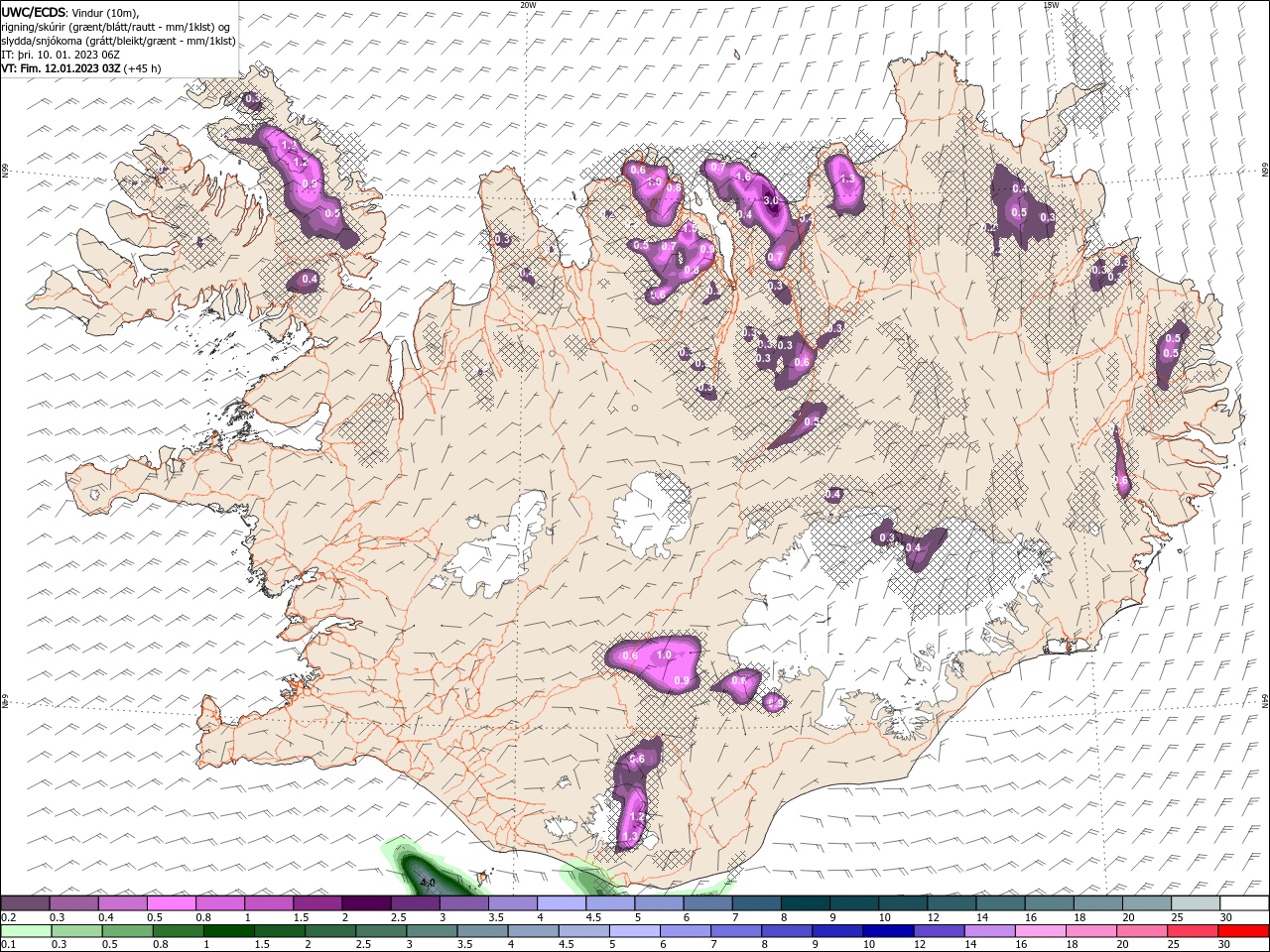Select the dusky purple 0.2 swatch in upper legend row
The width and height of the screenshot is (1270, 952).
pyautogui.click(x=26, y=903)
